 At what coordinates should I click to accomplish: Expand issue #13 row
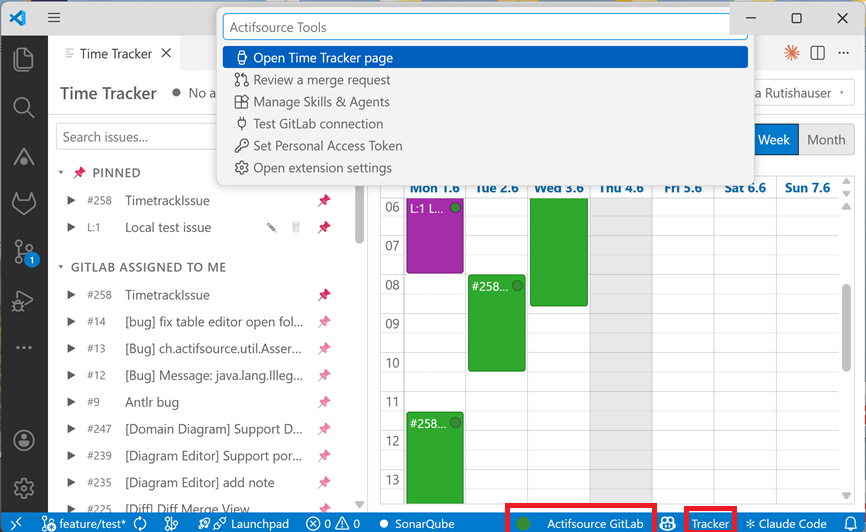click(x=71, y=349)
